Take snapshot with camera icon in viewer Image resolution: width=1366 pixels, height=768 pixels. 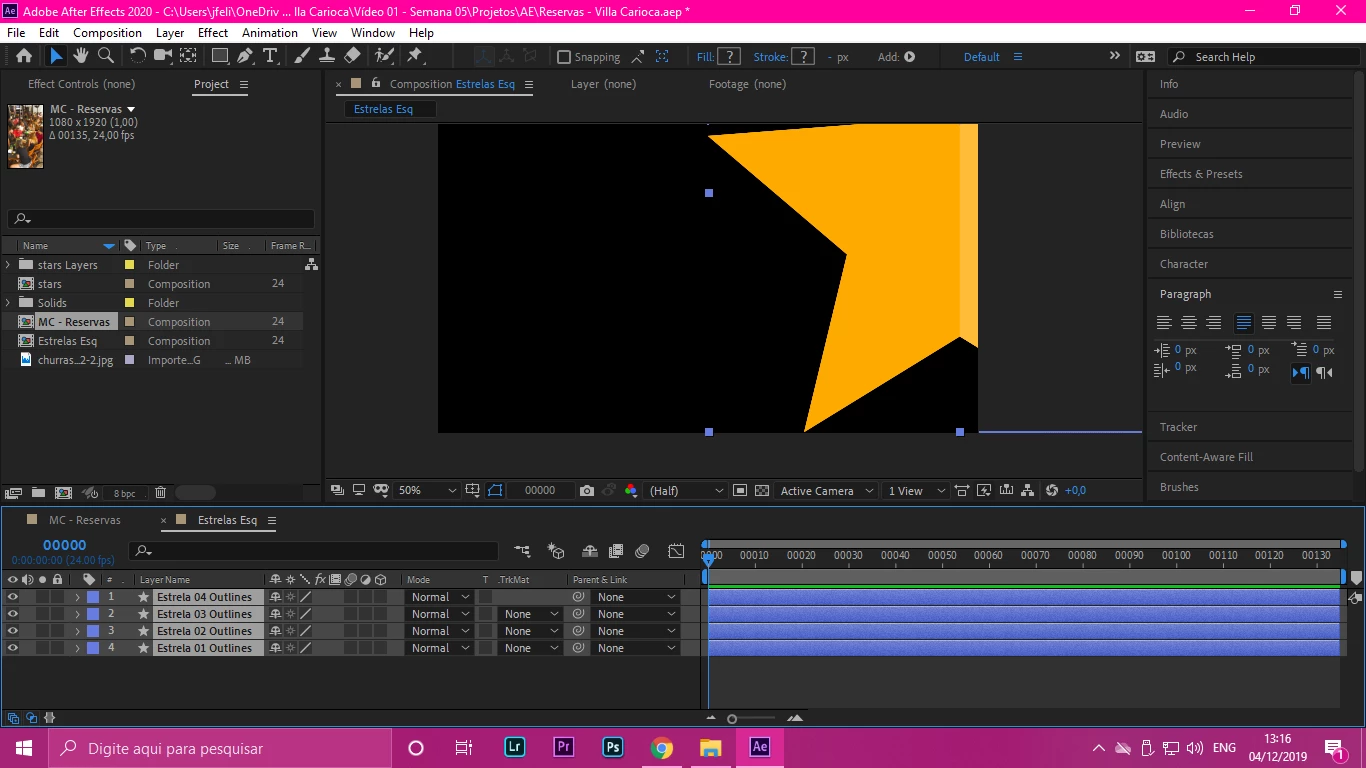pos(587,491)
